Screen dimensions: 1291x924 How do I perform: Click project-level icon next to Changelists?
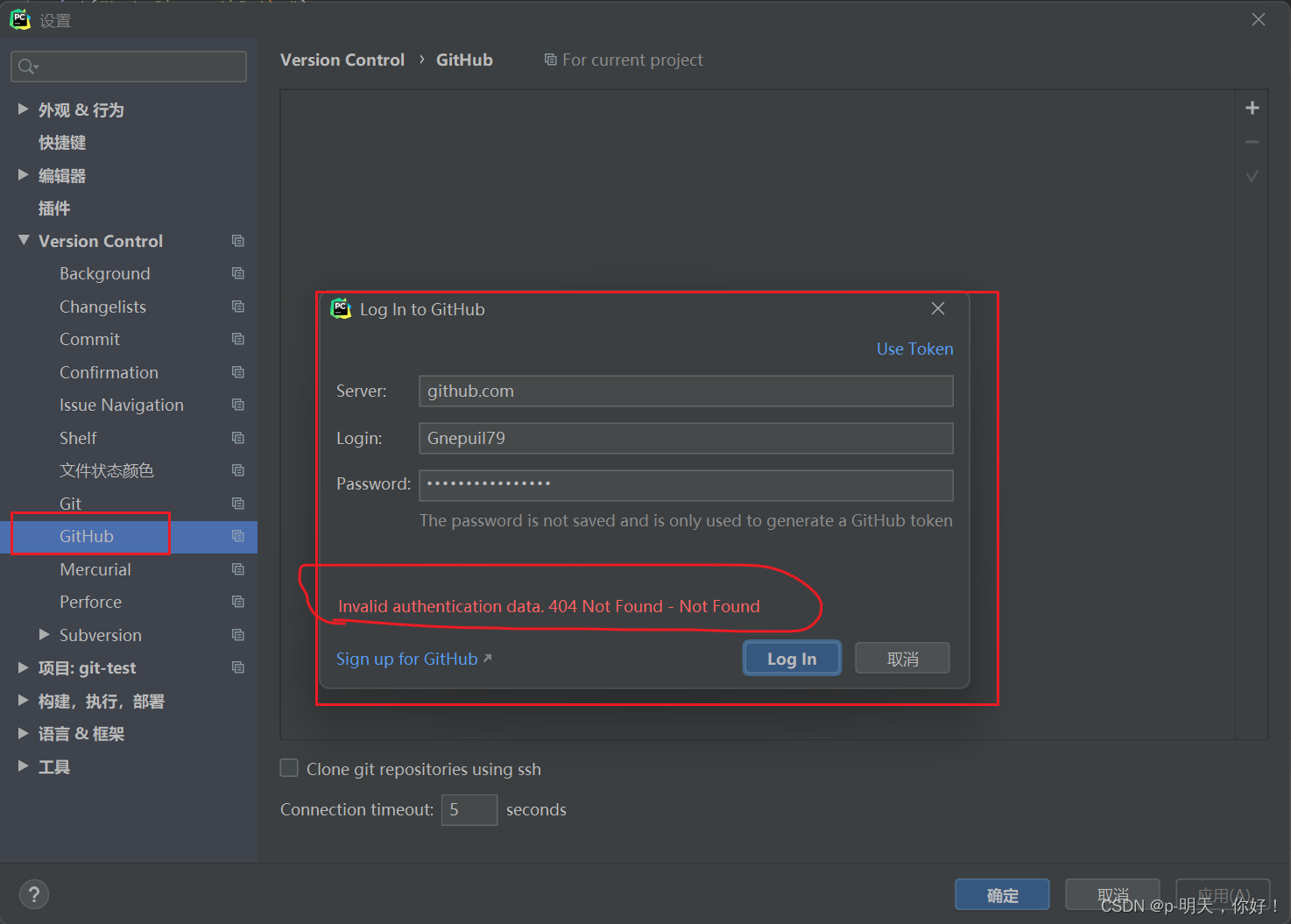(237, 307)
